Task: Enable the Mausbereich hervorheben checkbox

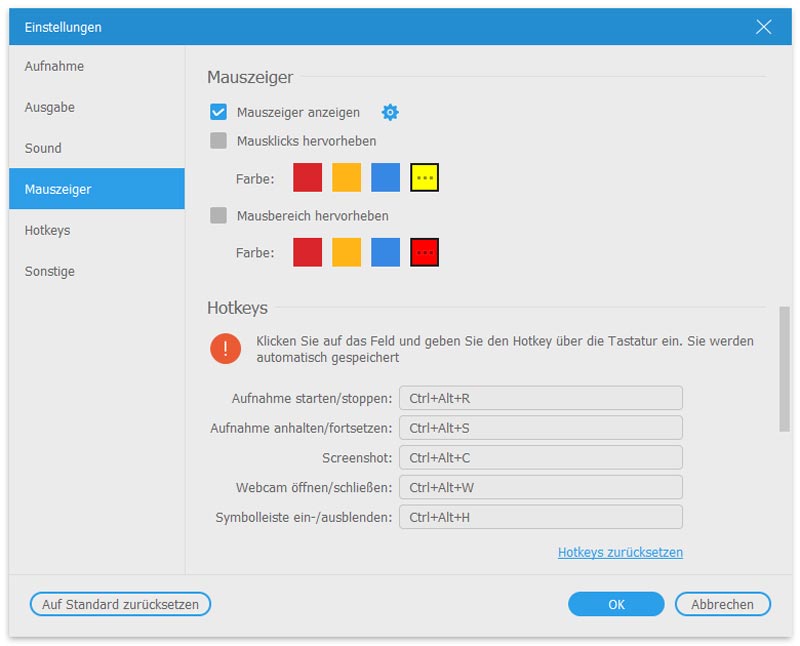Action: 218,215
